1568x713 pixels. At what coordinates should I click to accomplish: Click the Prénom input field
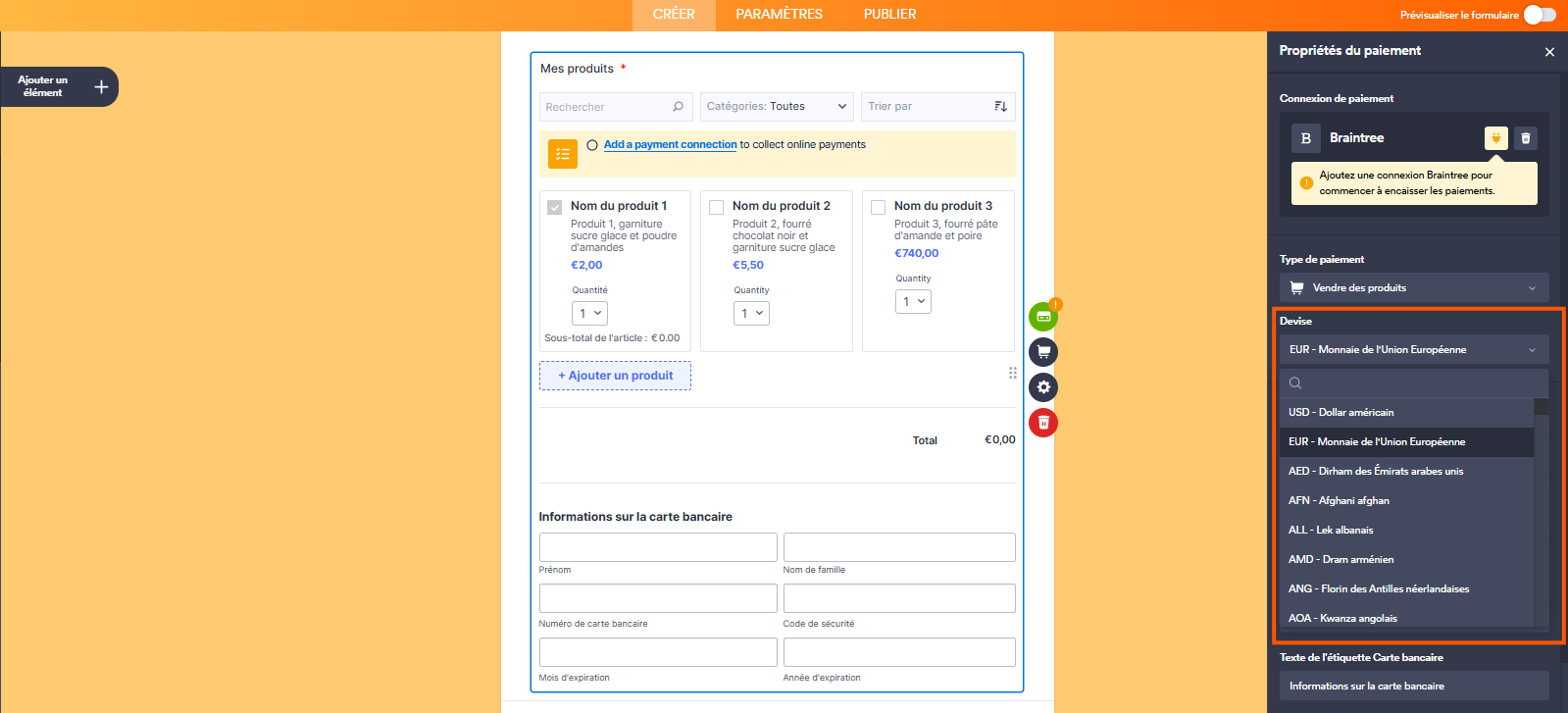tap(658, 547)
